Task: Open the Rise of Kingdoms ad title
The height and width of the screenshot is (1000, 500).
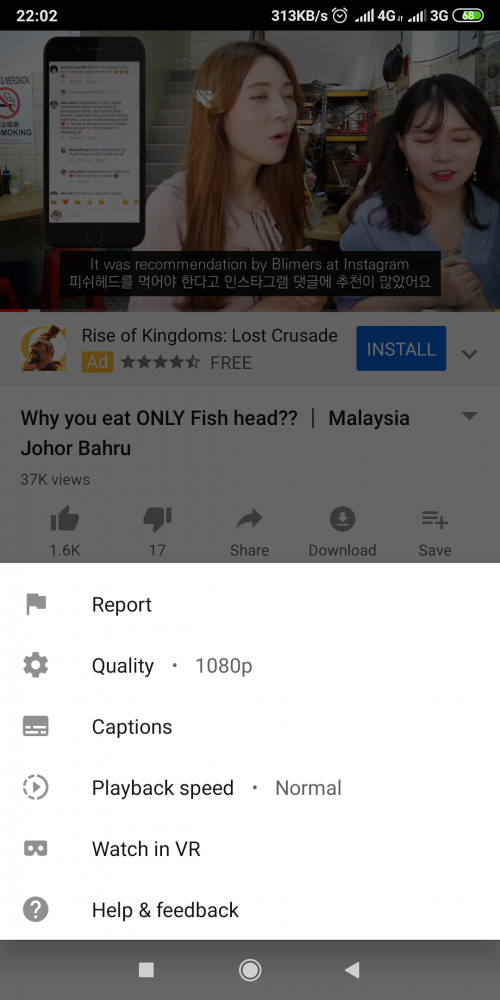Action: [209, 335]
